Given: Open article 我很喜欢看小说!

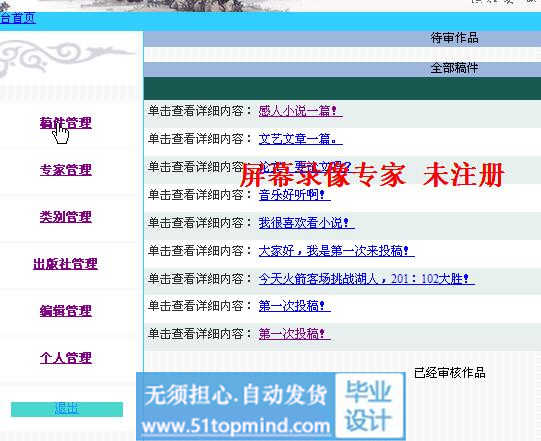Looking at the screenshot, I should 306,223.
